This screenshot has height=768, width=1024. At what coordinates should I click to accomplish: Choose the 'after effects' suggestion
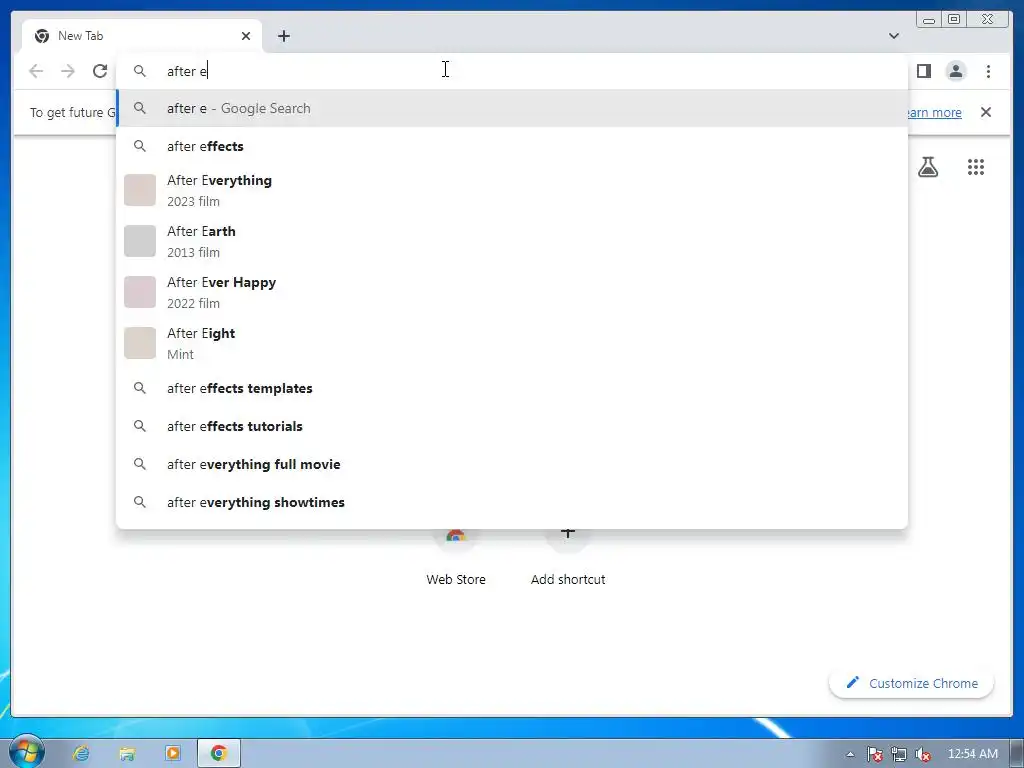point(512,146)
